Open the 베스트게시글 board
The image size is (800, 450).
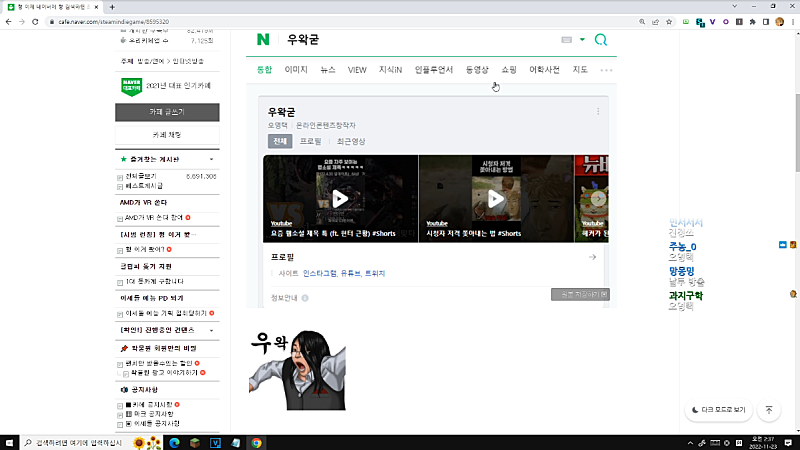click(x=144, y=186)
